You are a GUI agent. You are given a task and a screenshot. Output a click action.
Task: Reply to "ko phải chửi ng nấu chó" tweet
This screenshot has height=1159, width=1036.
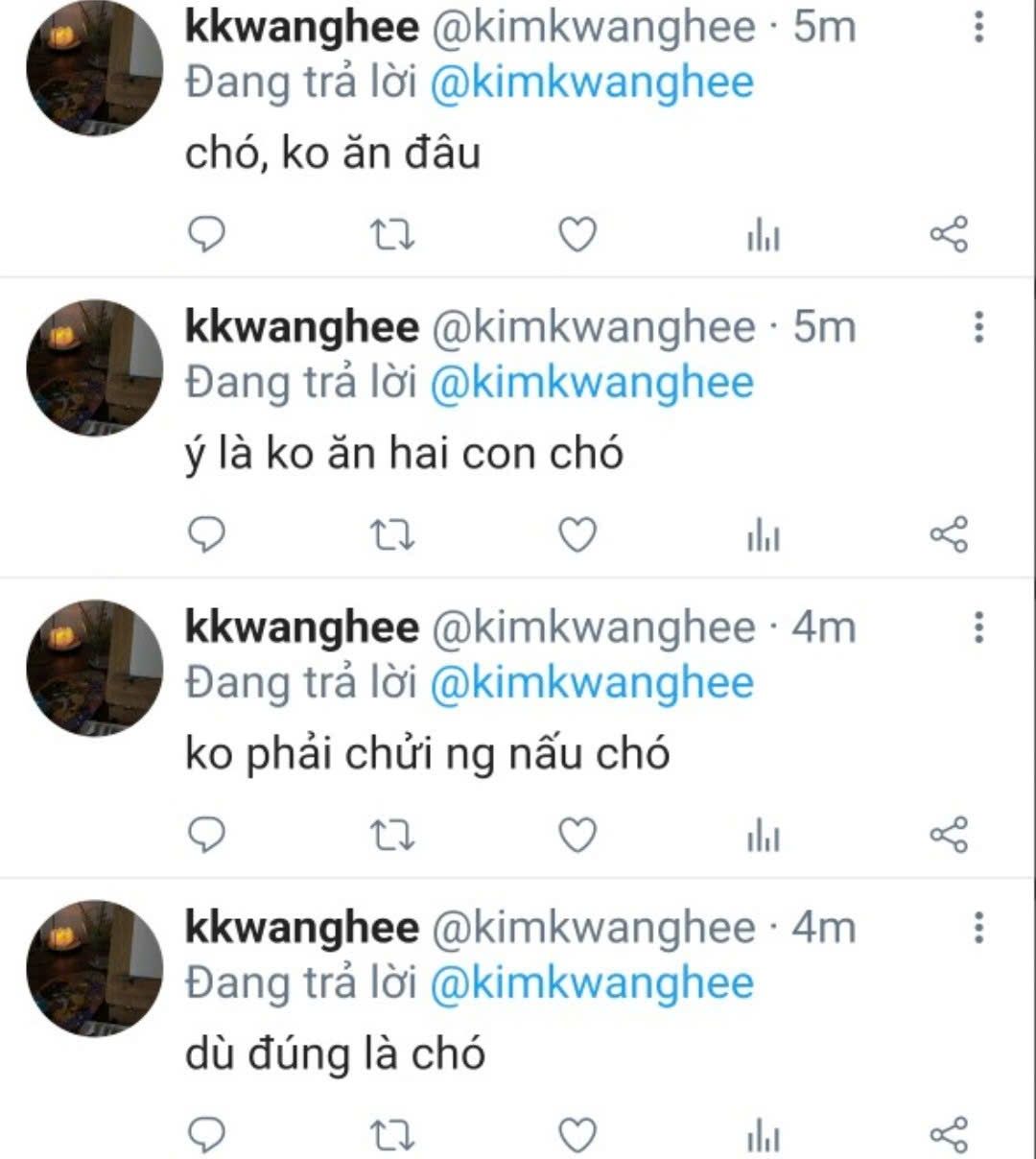point(204,835)
